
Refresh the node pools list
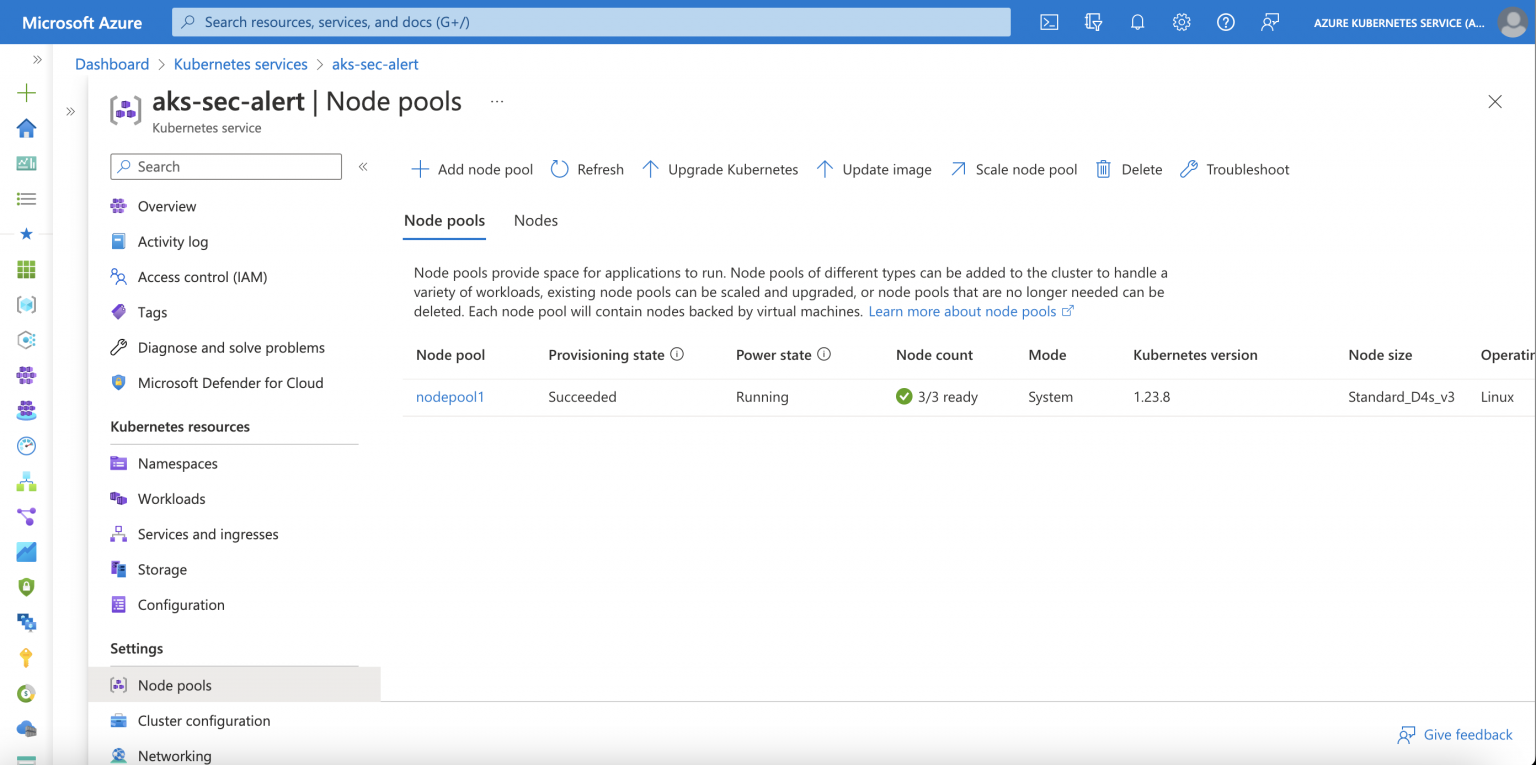587,169
